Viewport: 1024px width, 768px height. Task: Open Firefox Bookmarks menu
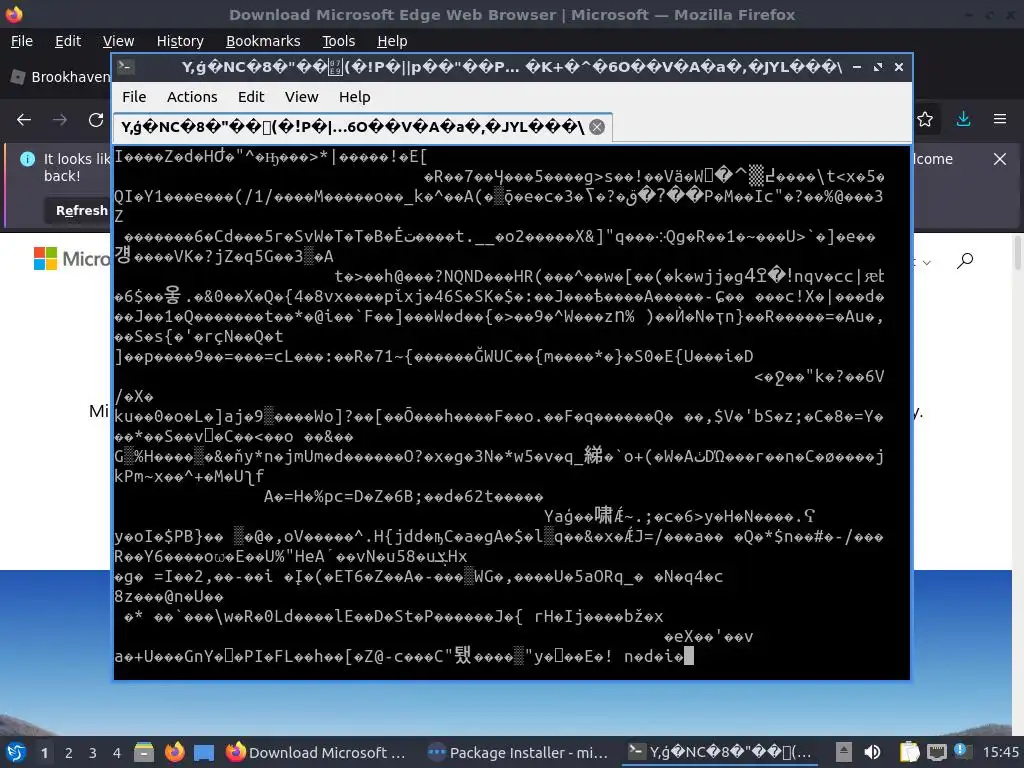(x=263, y=41)
